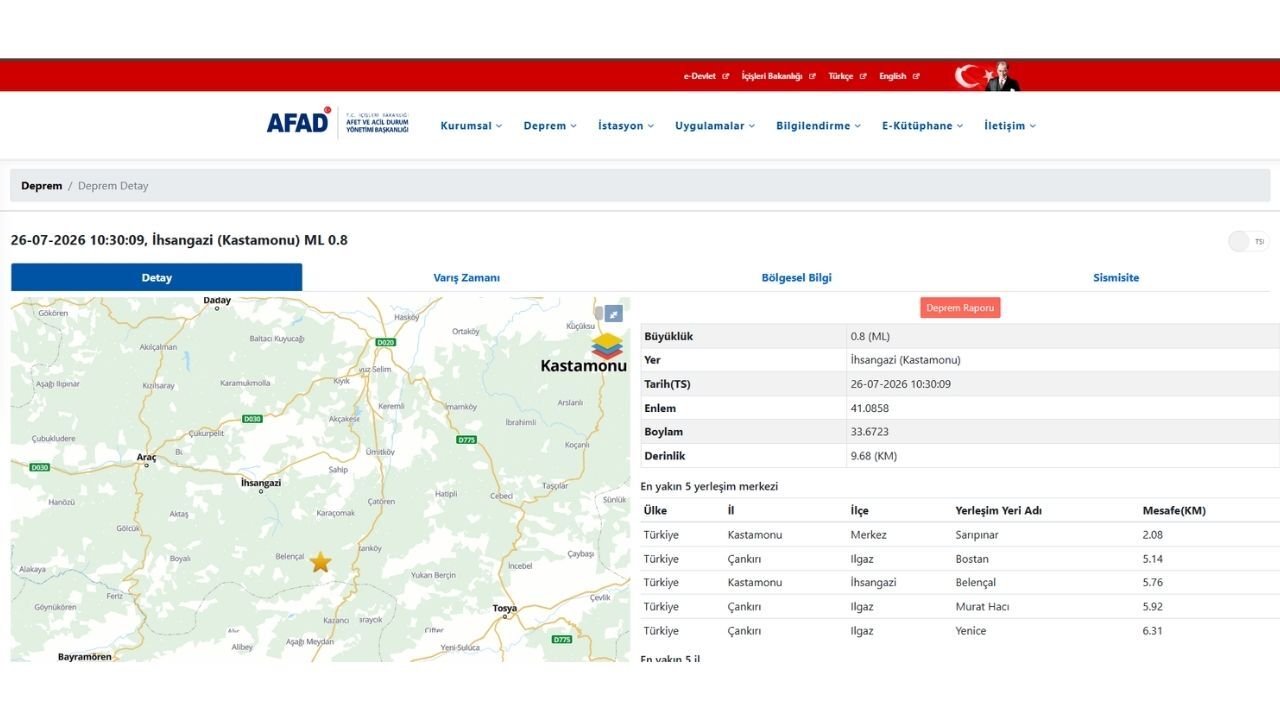Click İhsangazi label on the map
Image resolution: width=1280 pixels, height=720 pixels.
click(261, 483)
